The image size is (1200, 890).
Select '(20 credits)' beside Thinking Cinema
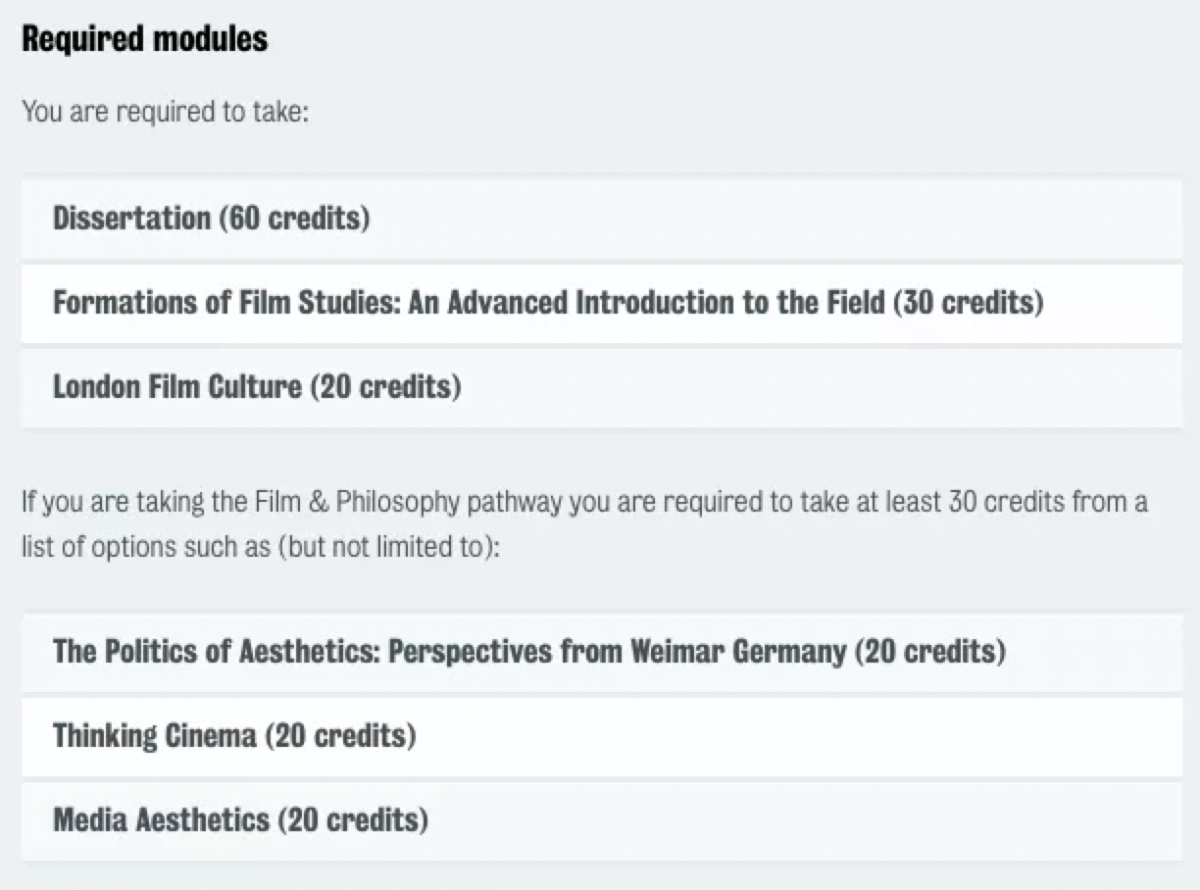click(x=340, y=737)
